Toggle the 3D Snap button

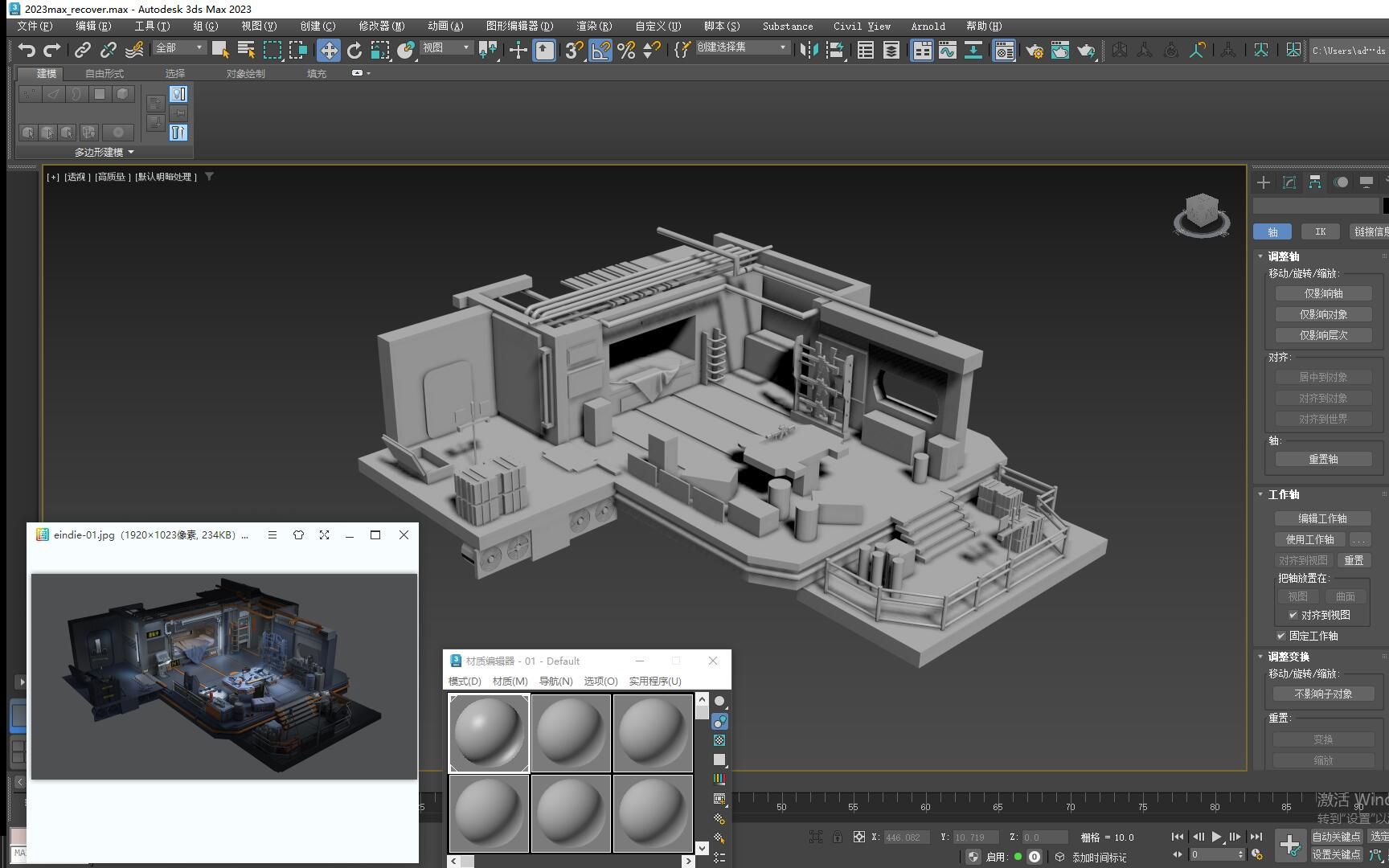(x=572, y=50)
